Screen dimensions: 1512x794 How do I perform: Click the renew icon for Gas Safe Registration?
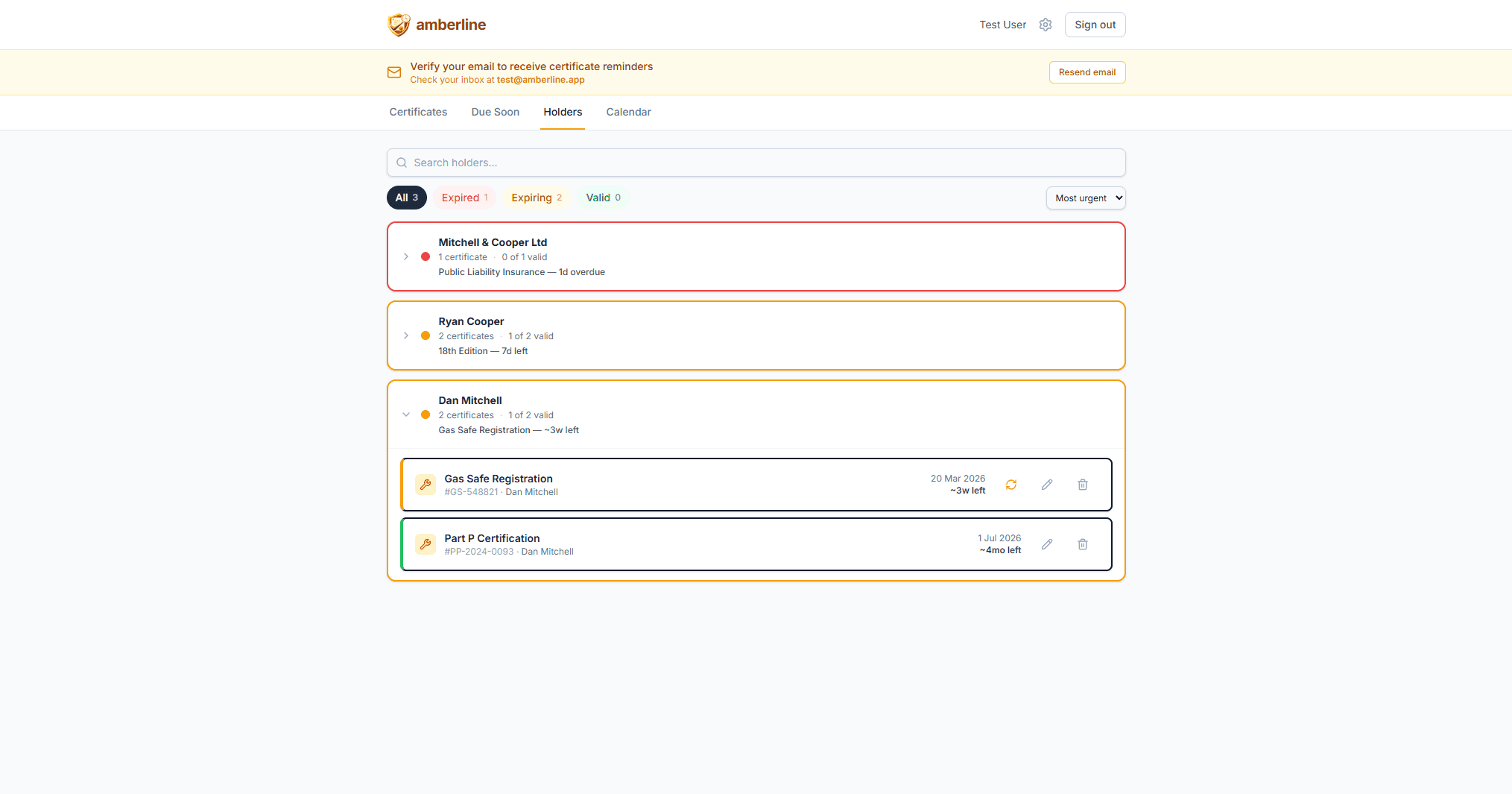(1011, 485)
